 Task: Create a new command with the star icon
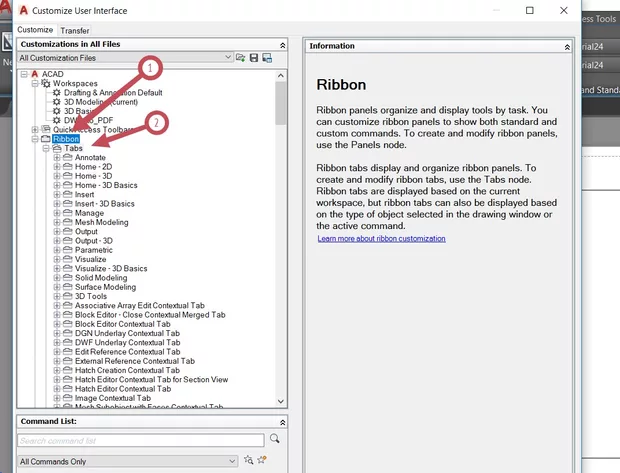(262, 460)
